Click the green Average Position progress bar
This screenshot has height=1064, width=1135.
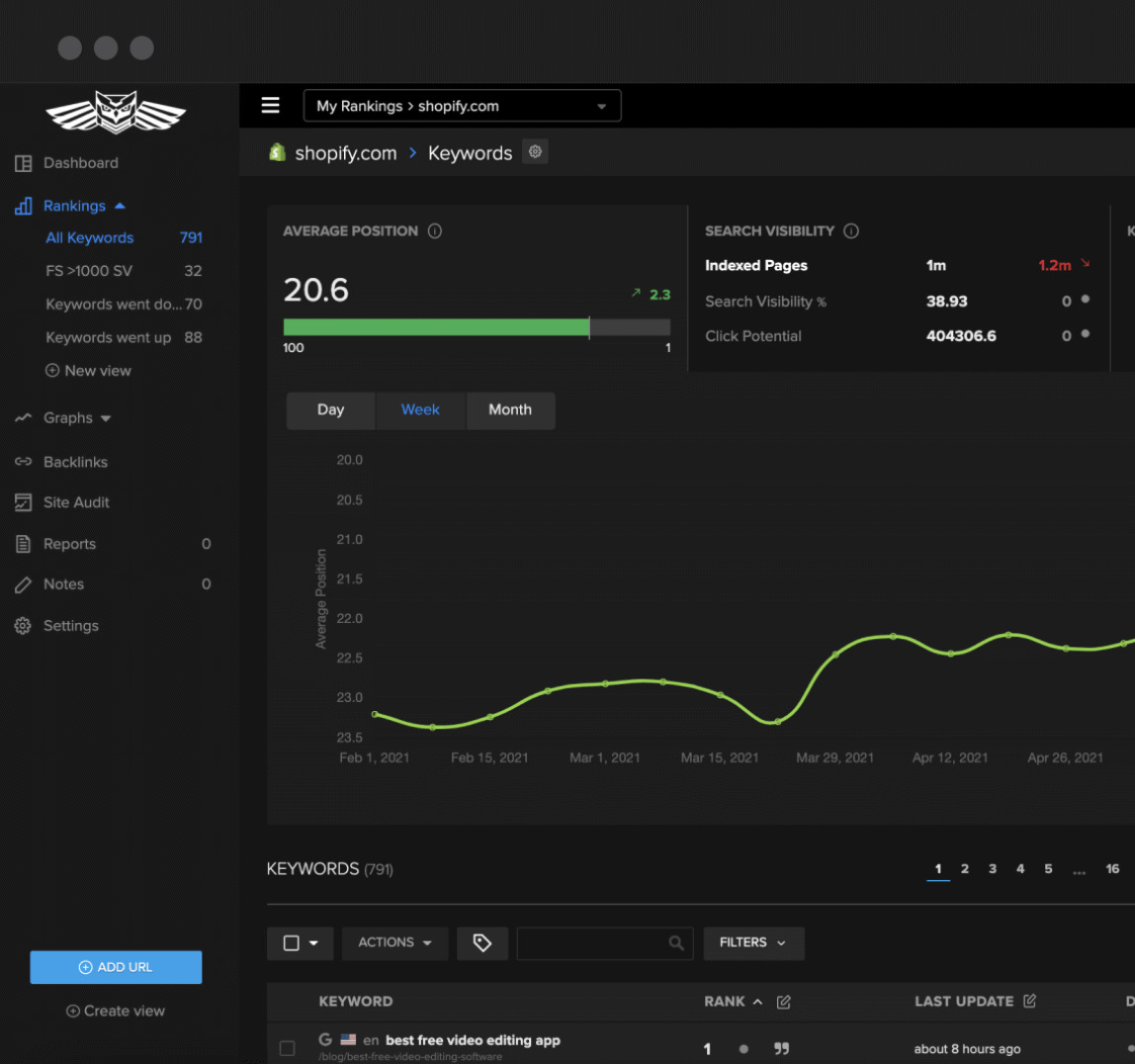point(435,325)
